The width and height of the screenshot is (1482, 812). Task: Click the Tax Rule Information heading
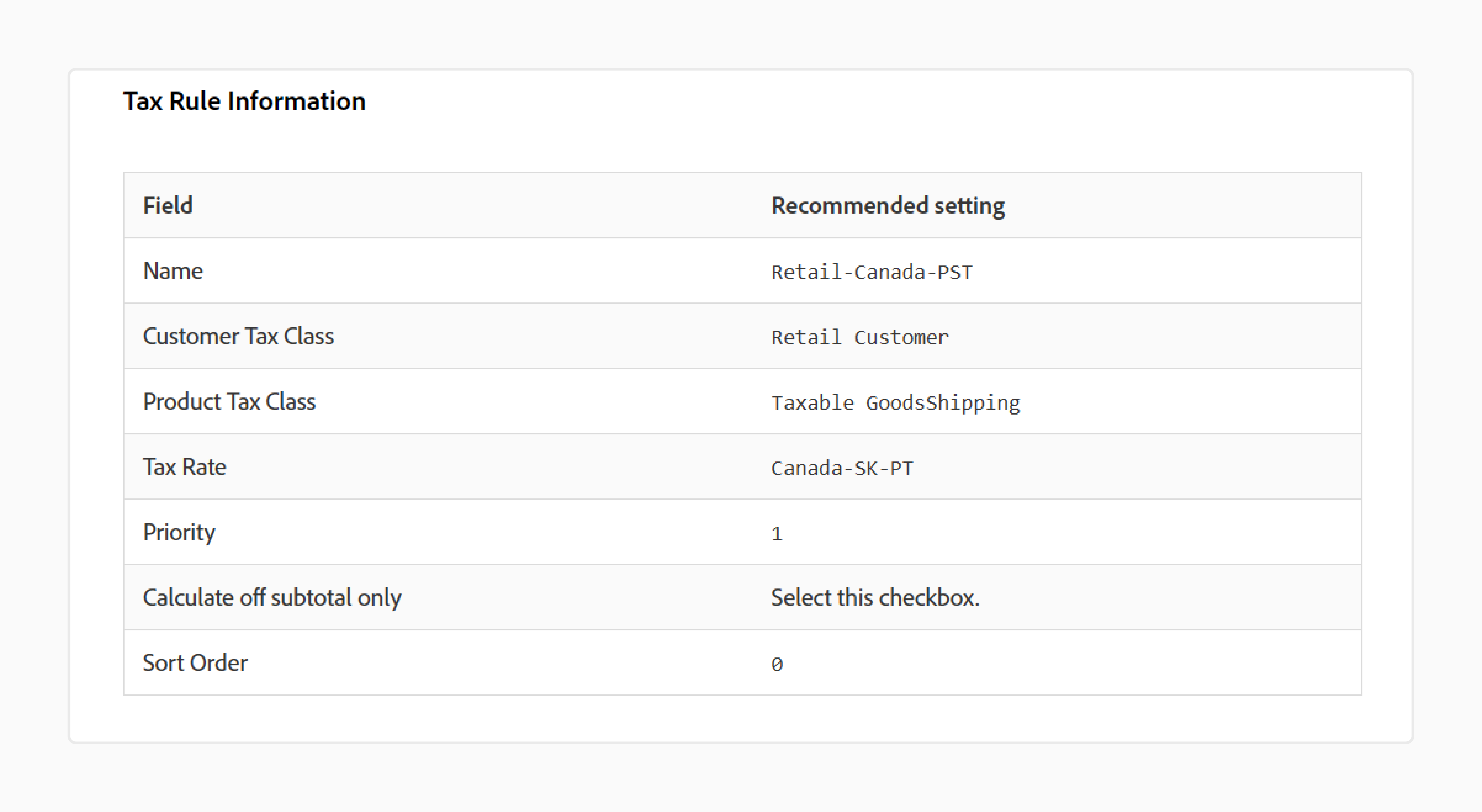(244, 101)
